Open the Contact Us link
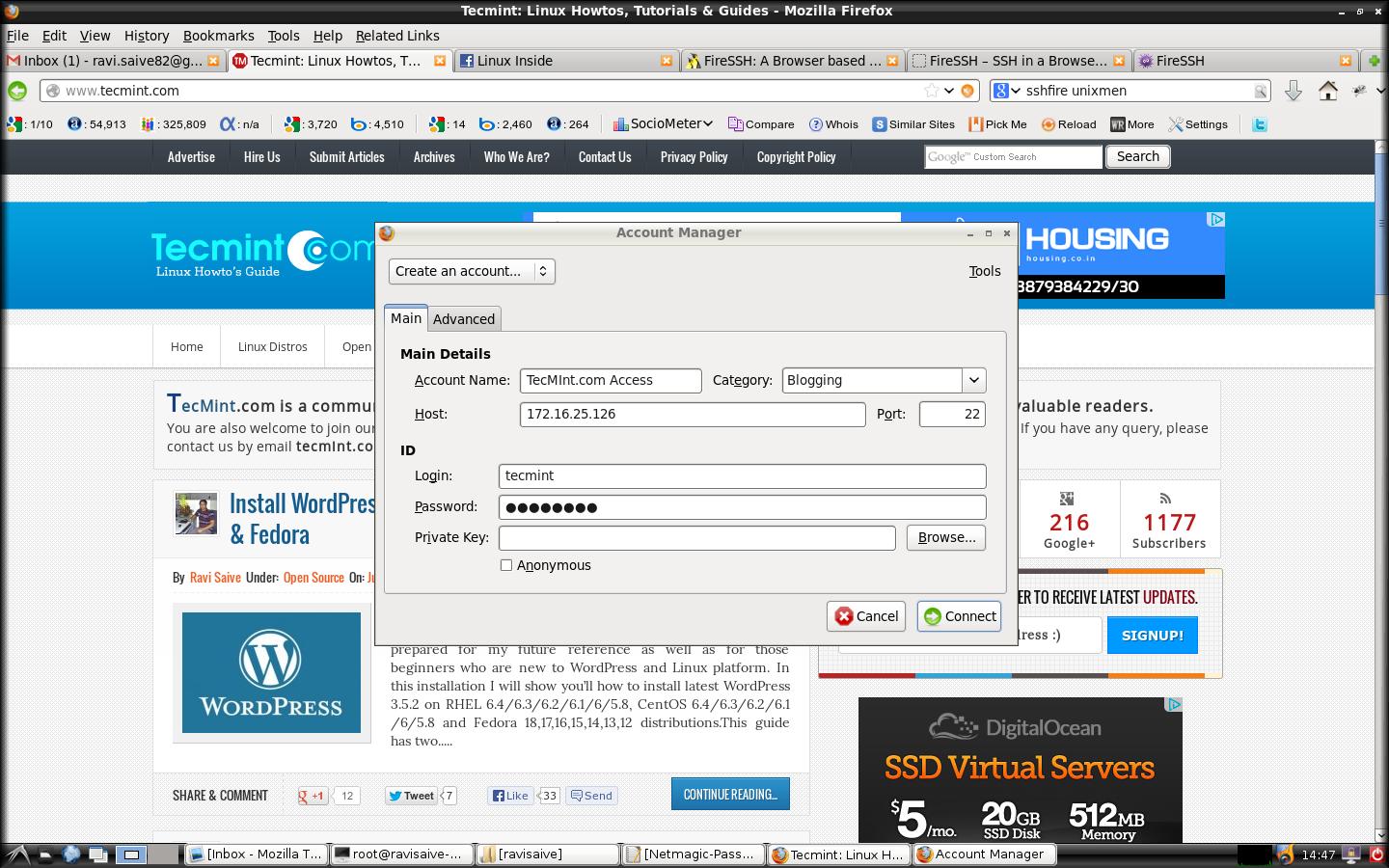 [605, 156]
